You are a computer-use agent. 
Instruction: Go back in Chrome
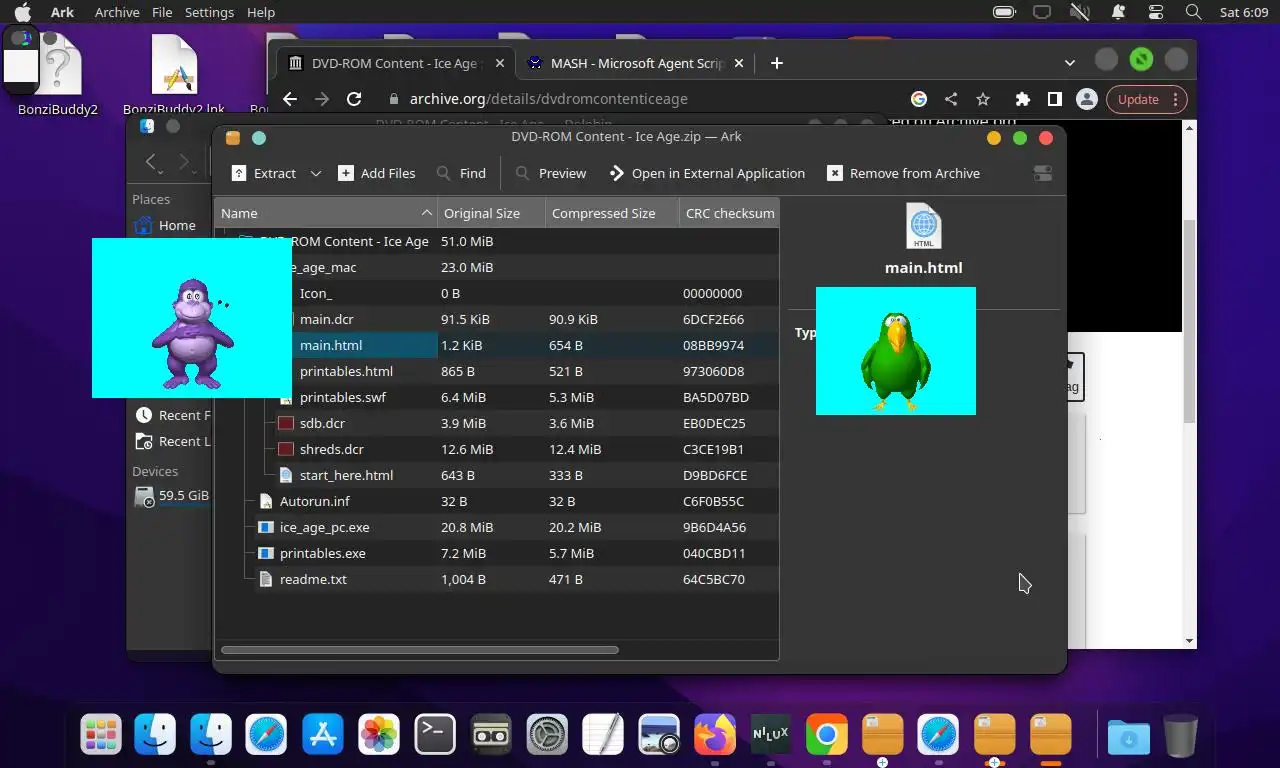[290, 99]
